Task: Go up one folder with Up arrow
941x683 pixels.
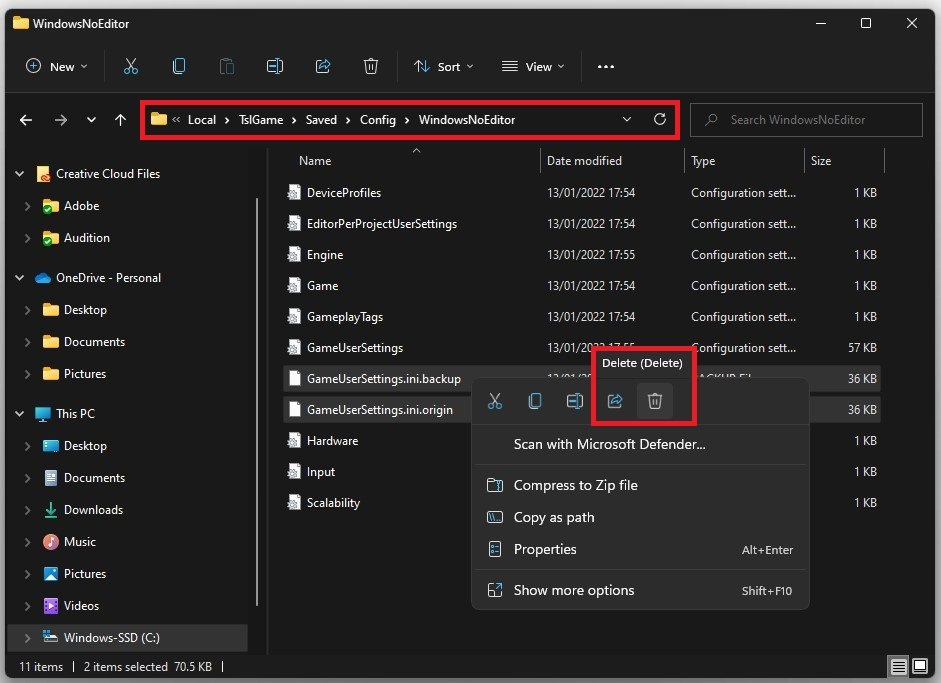Action: (x=121, y=120)
